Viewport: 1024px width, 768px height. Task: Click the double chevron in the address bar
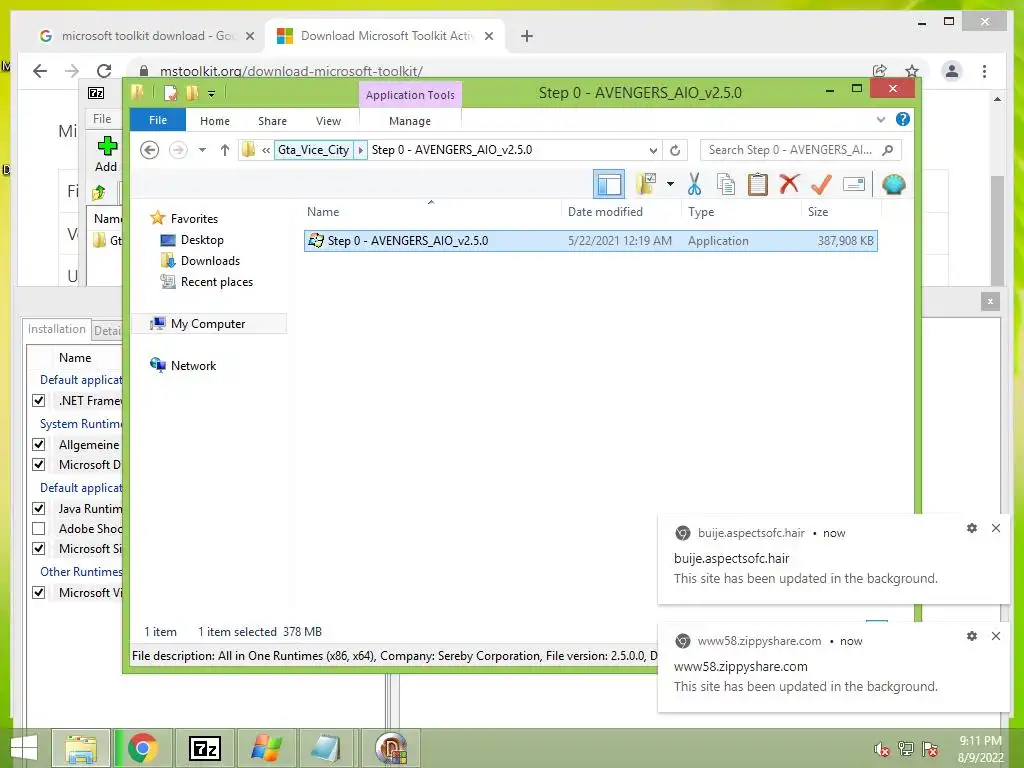[x=266, y=150]
